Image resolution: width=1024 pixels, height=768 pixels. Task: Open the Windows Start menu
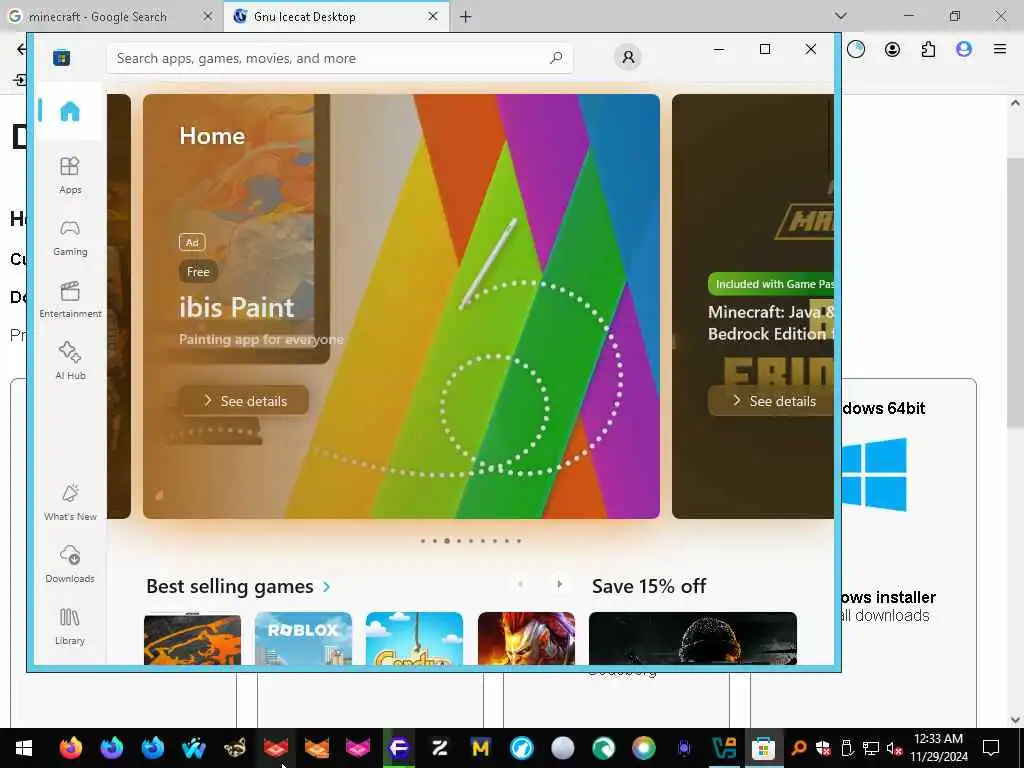(24, 748)
